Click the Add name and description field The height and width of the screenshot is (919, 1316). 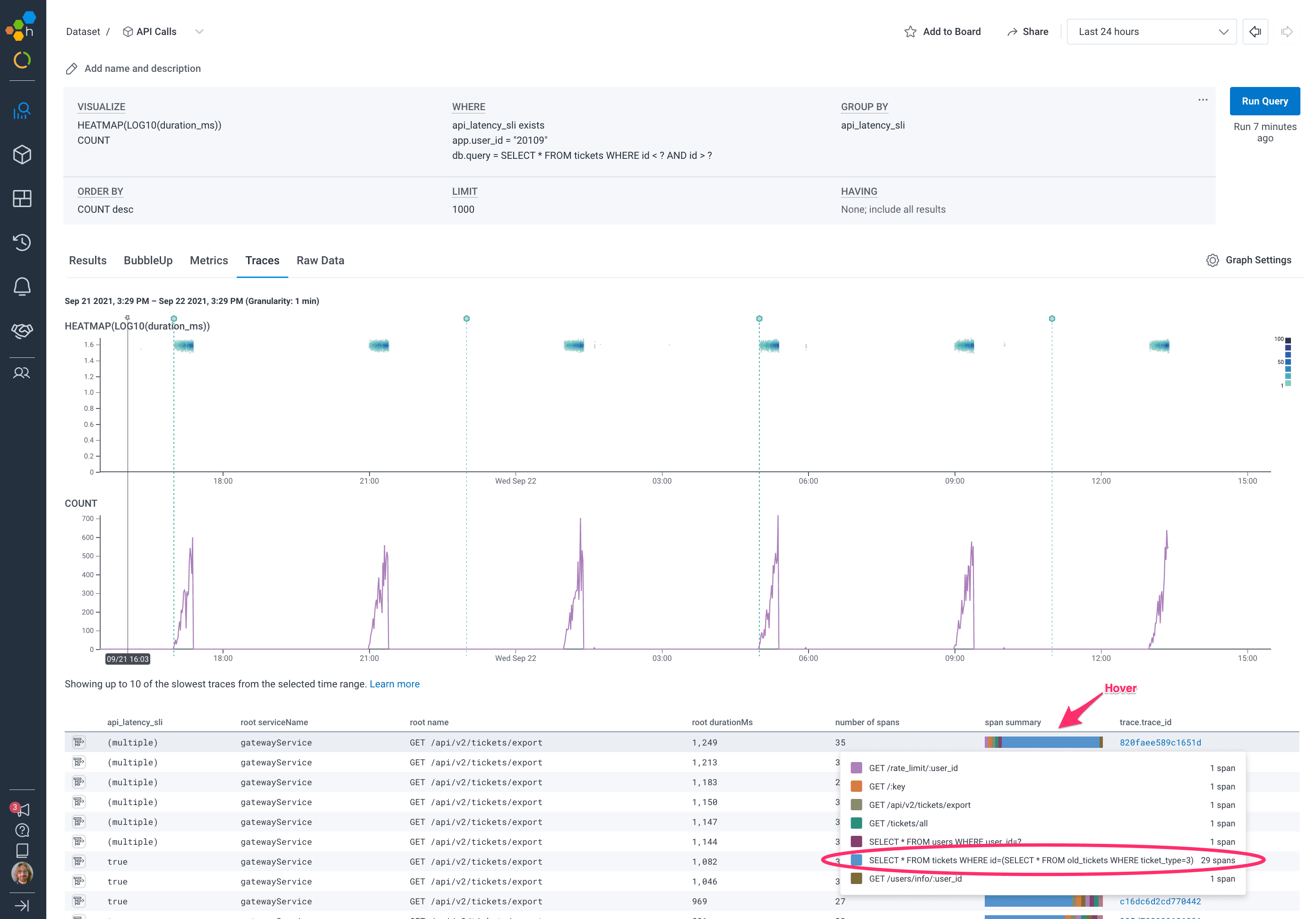[142, 68]
